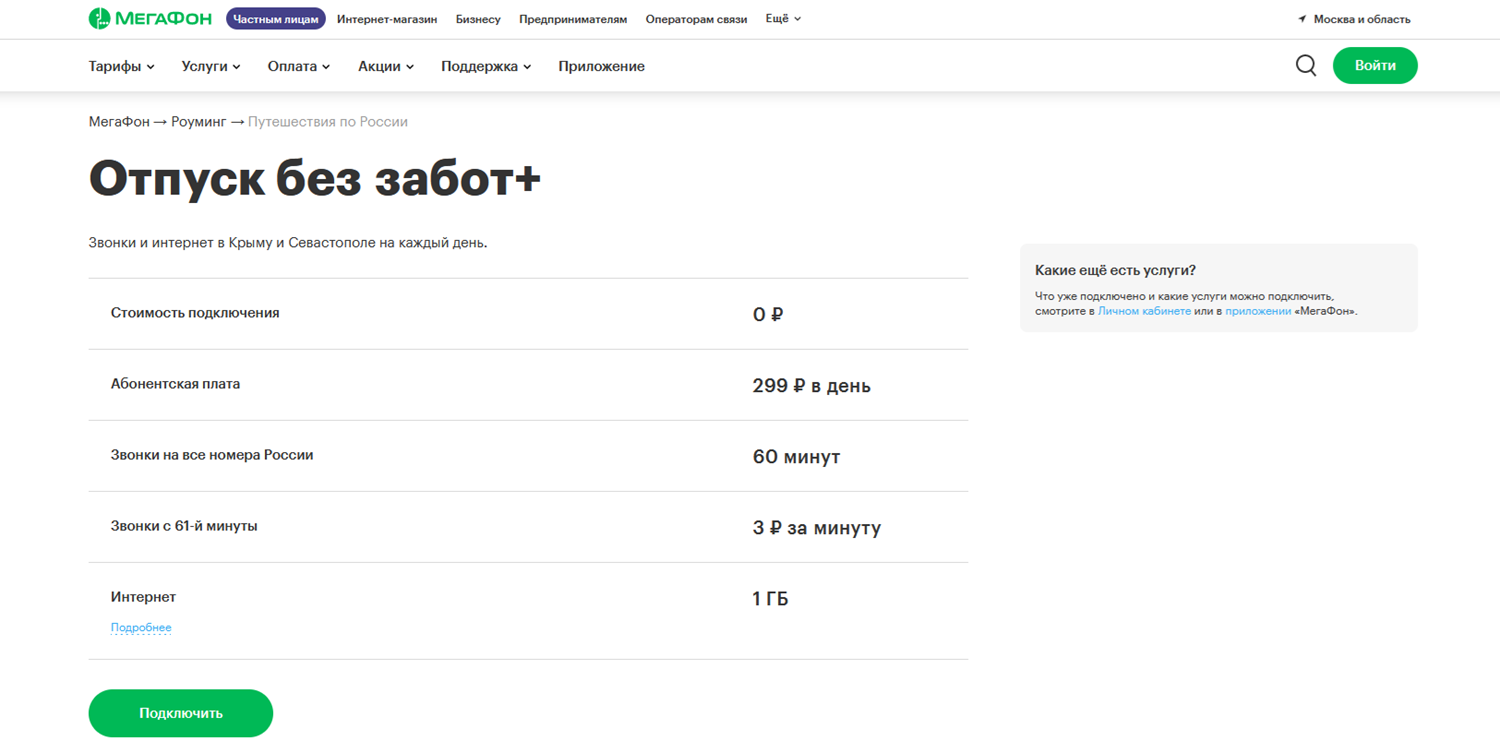Open Интернет-магазин in the top bar

pos(387,19)
